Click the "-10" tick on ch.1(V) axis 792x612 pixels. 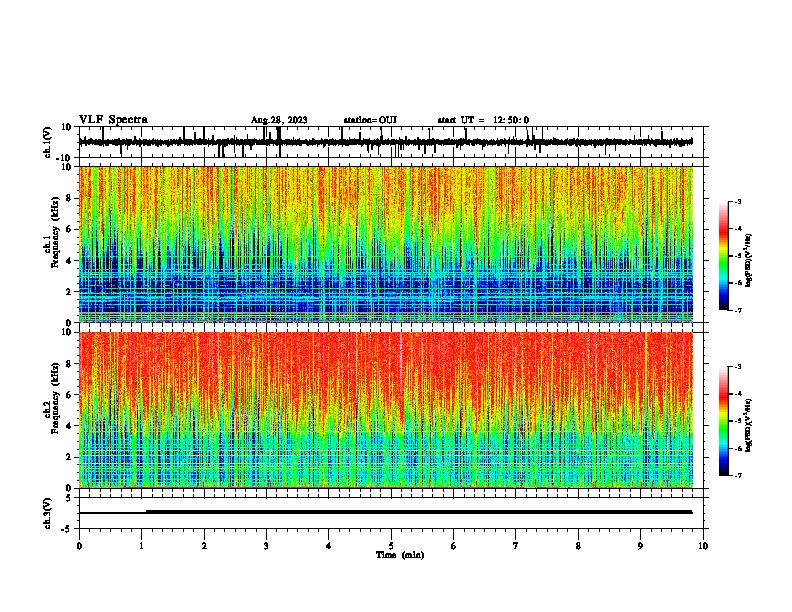(x=64, y=158)
